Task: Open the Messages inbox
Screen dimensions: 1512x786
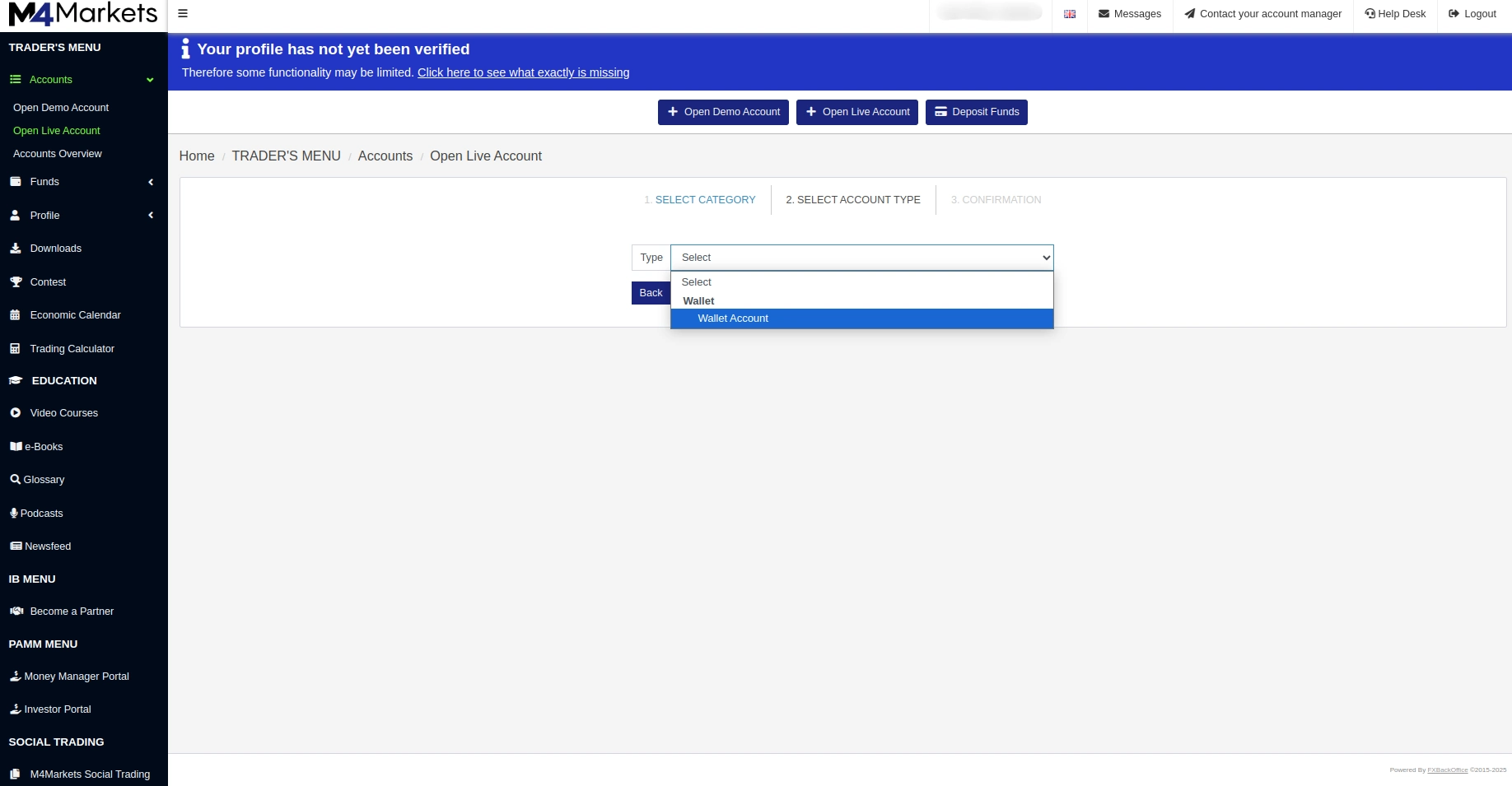Action: coord(1129,13)
